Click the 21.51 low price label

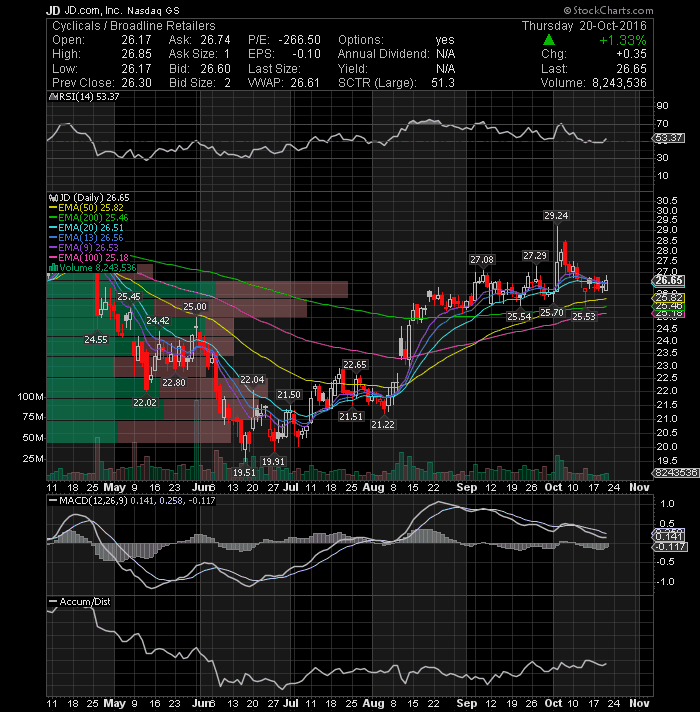[351, 416]
